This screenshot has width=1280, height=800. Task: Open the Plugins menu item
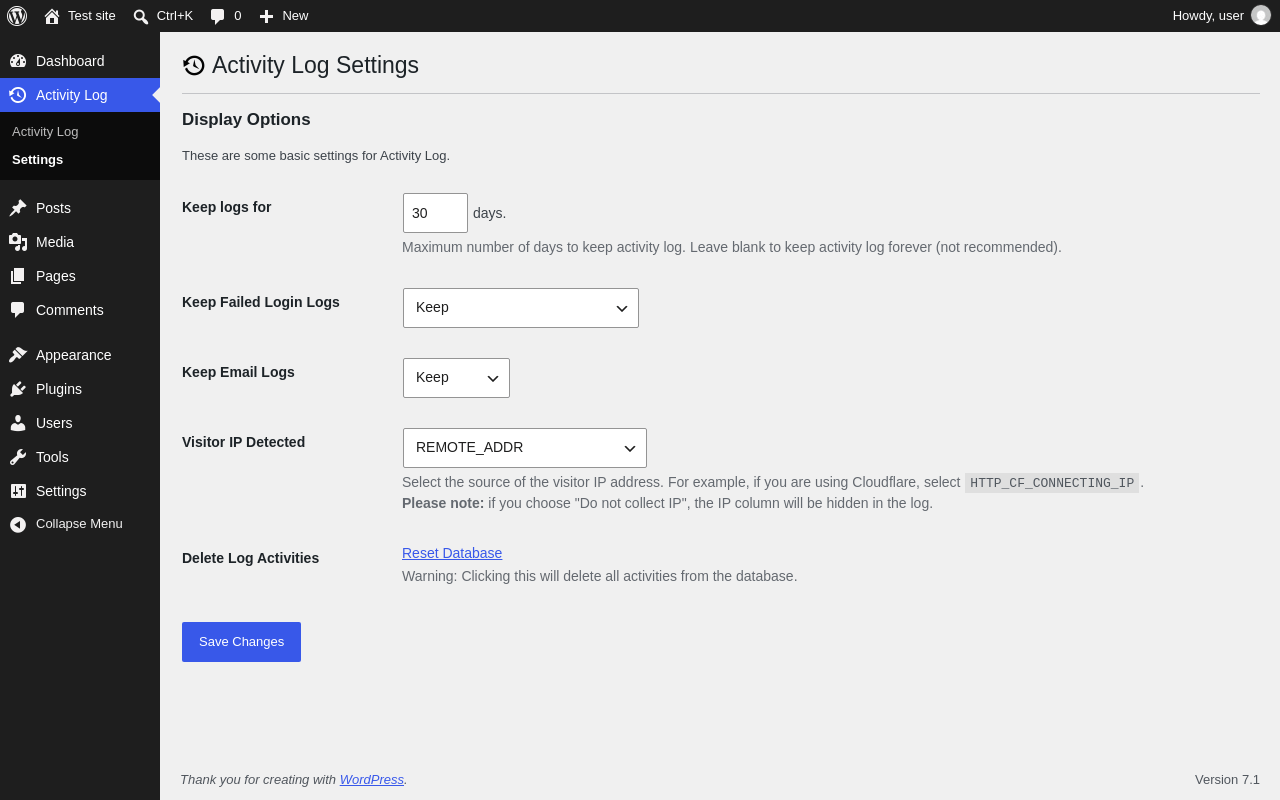tap(80, 389)
